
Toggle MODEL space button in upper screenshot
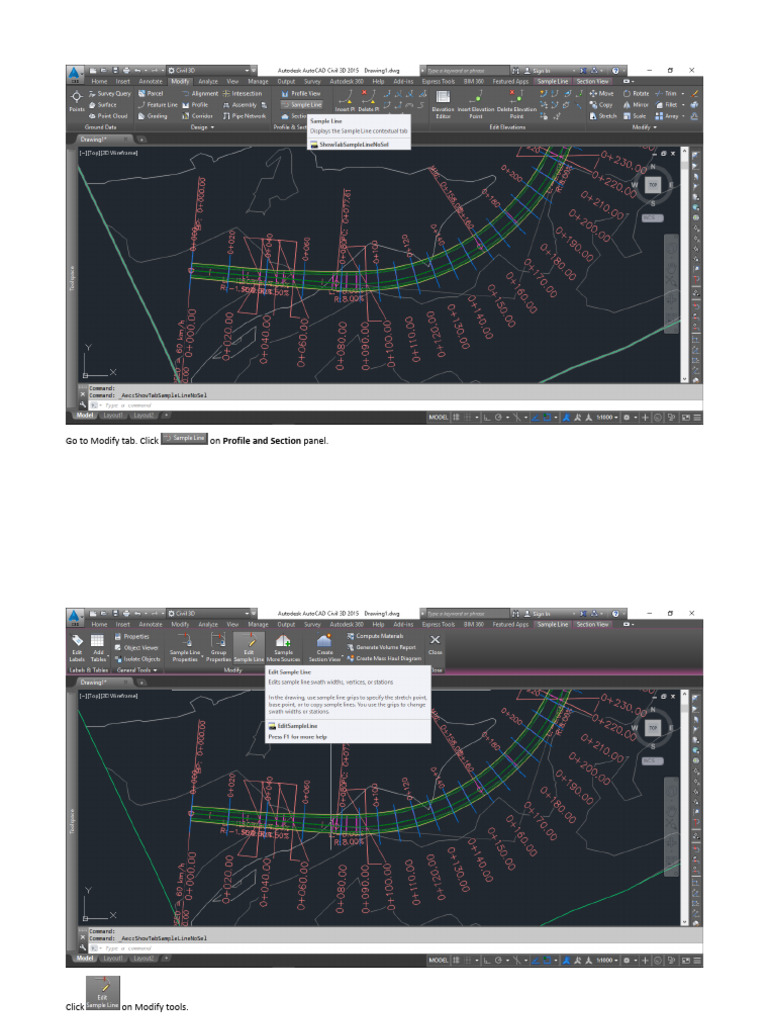438,417
